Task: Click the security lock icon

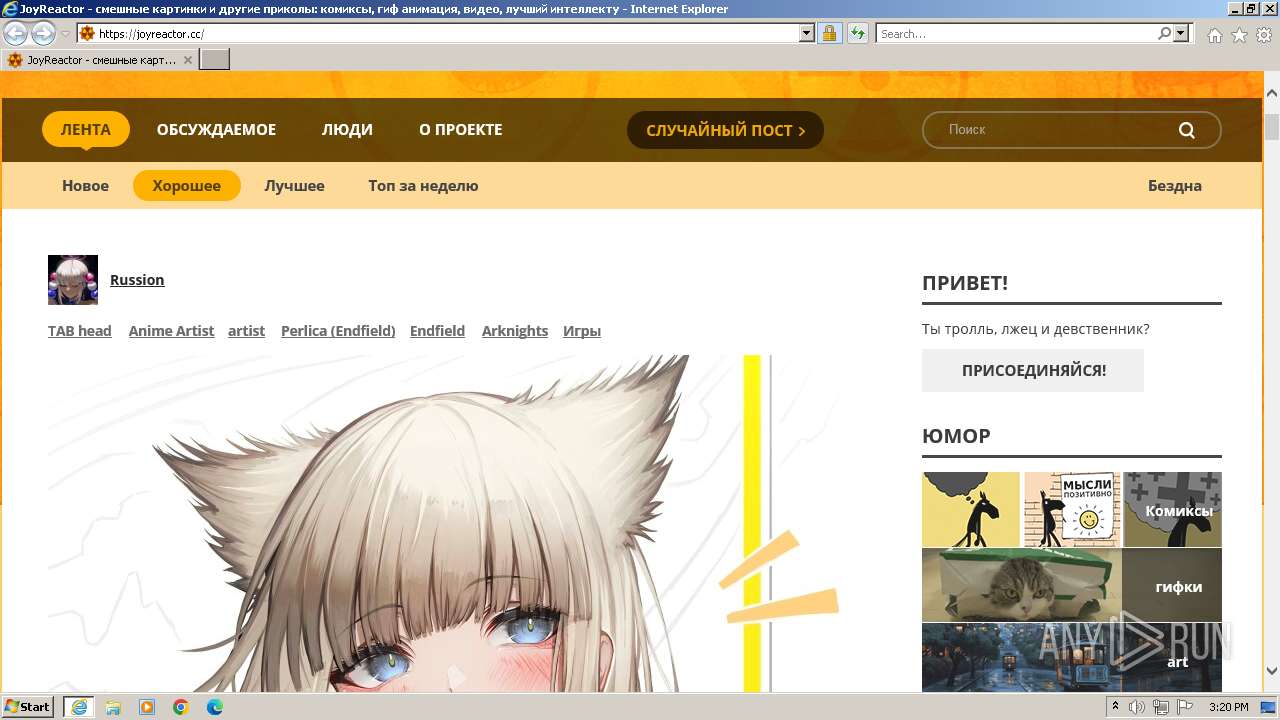Action: pyautogui.click(x=829, y=34)
